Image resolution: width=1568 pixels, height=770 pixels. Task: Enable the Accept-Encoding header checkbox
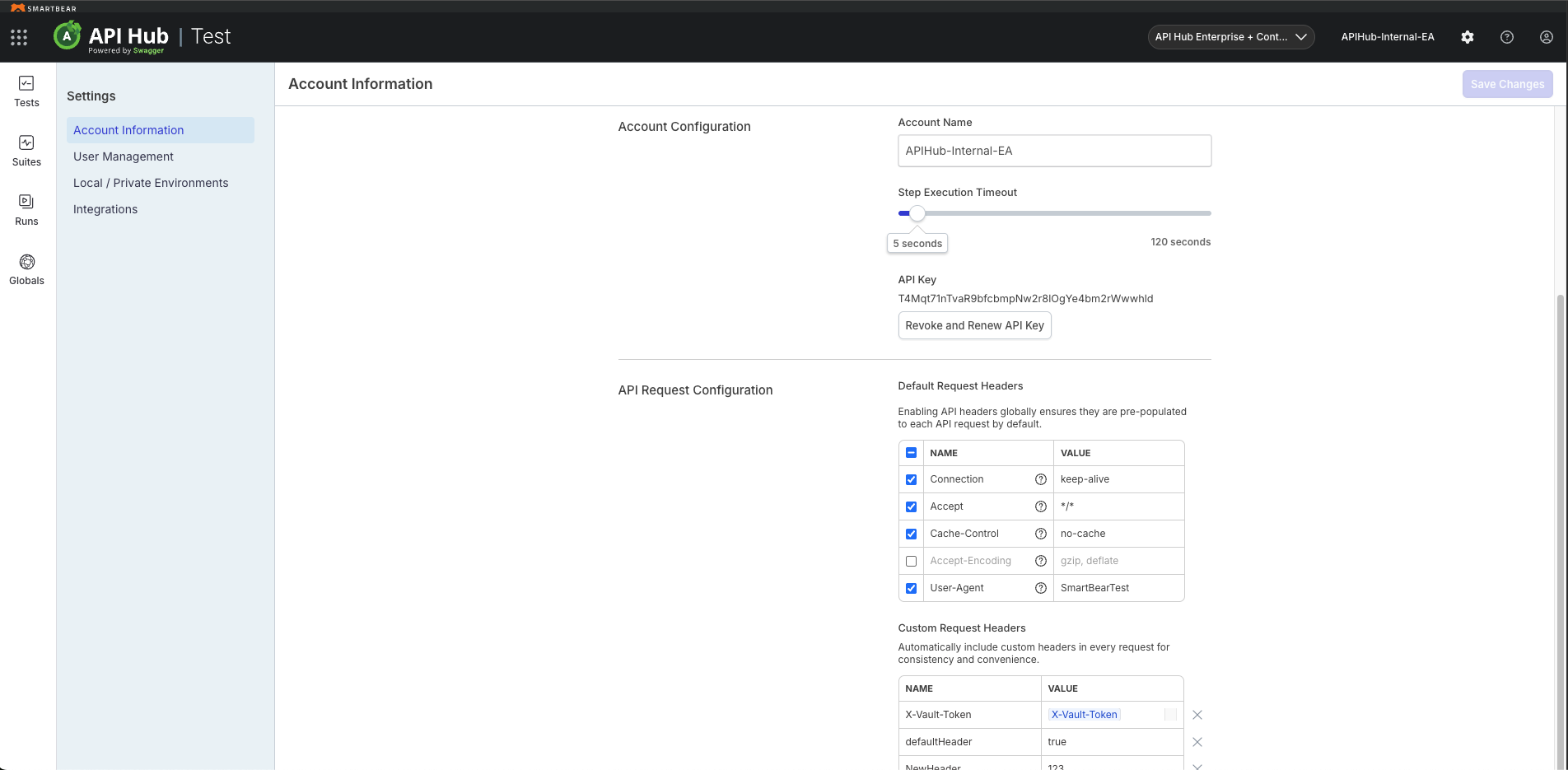[911, 561]
